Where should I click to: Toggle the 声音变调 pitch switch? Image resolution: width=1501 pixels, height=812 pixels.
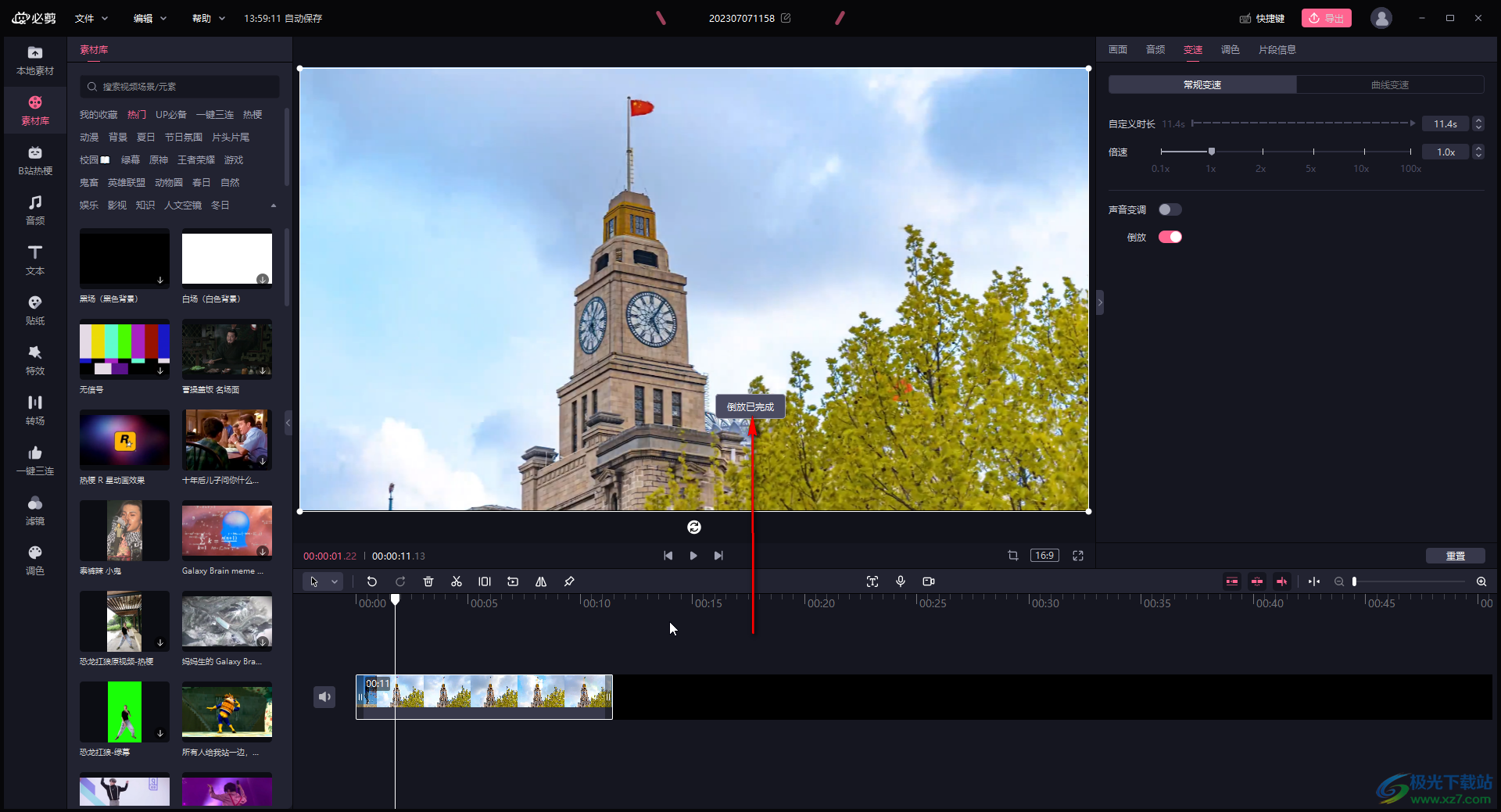[1170, 209]
